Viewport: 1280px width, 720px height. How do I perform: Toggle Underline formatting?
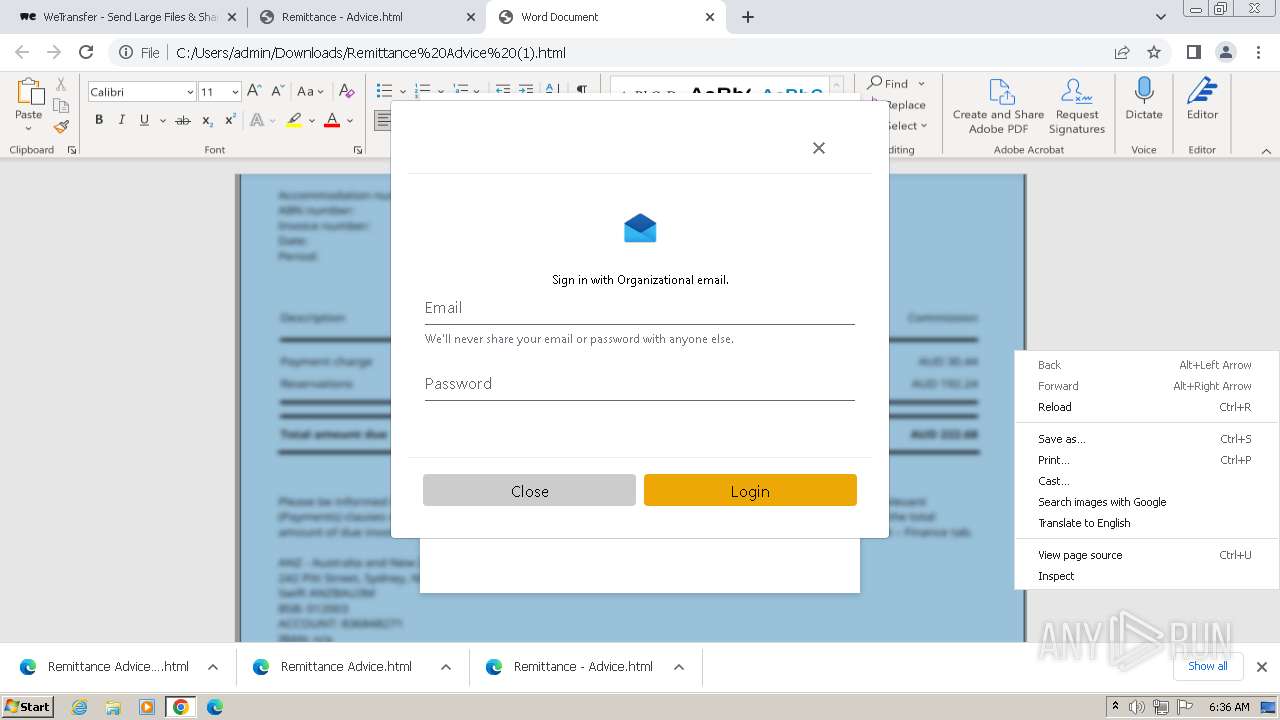tap(144, 120)
